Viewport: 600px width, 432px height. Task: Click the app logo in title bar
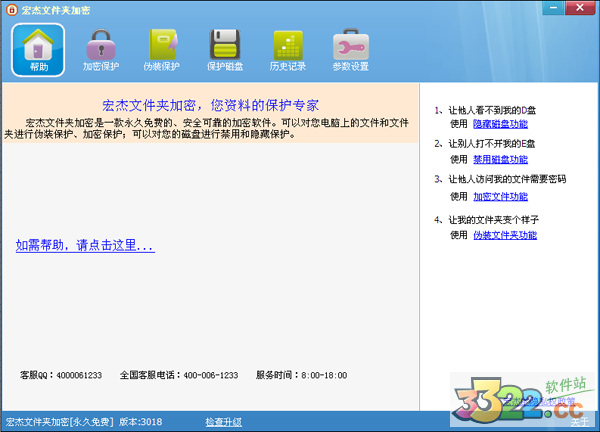coord(11,10)
